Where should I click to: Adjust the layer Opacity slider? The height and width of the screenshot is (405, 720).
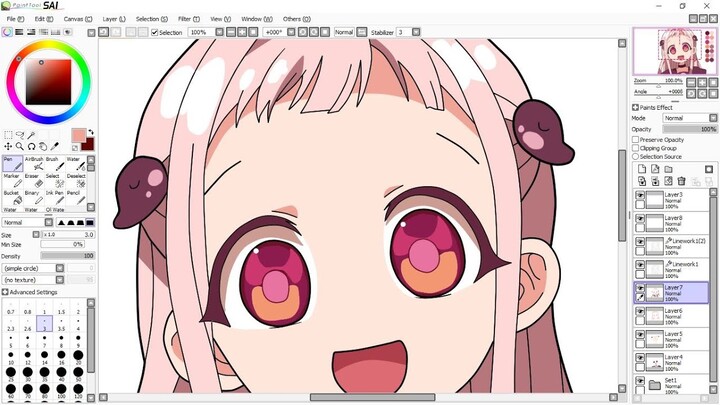click(690, 129)
